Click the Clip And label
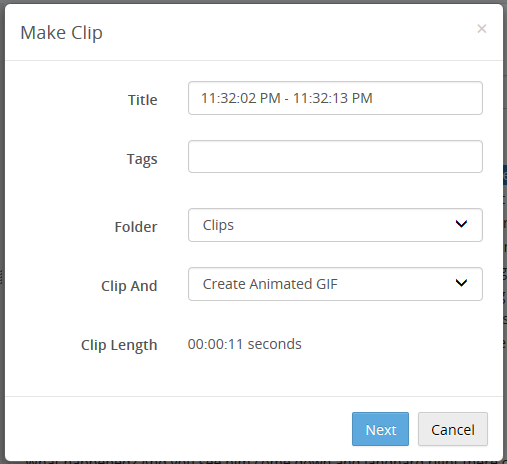Viewport: 507px width, 464px height. 129,286
